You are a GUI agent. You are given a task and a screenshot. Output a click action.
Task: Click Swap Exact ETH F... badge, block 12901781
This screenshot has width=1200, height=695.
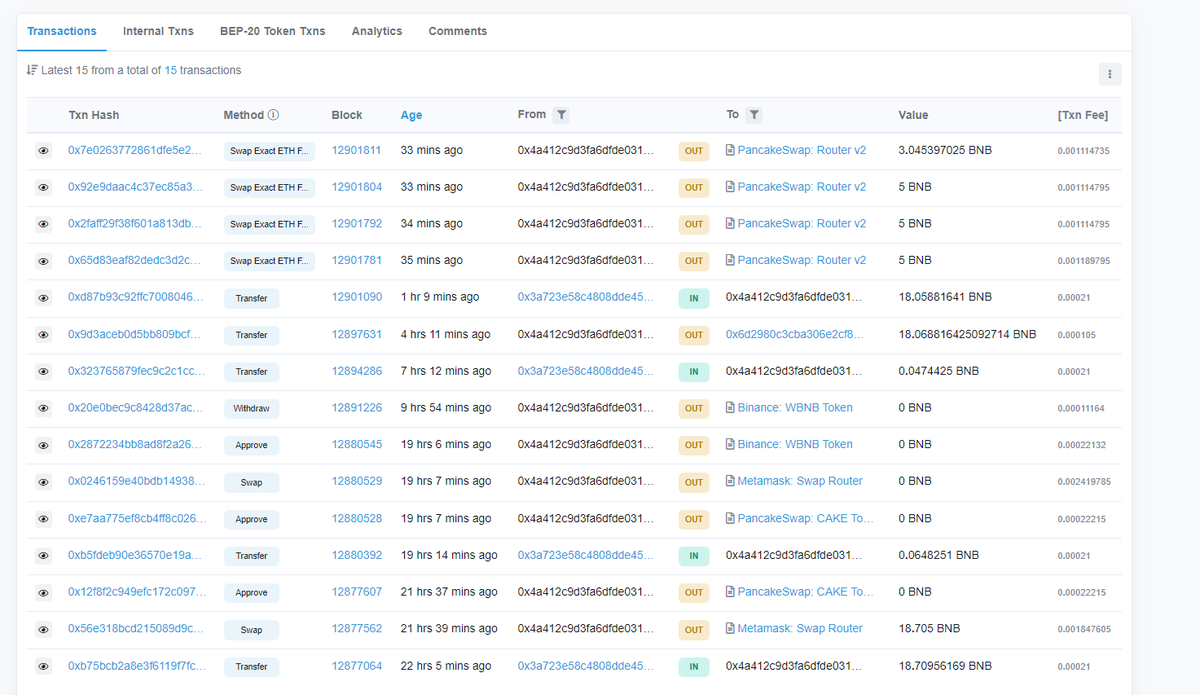tap(269, 261)
